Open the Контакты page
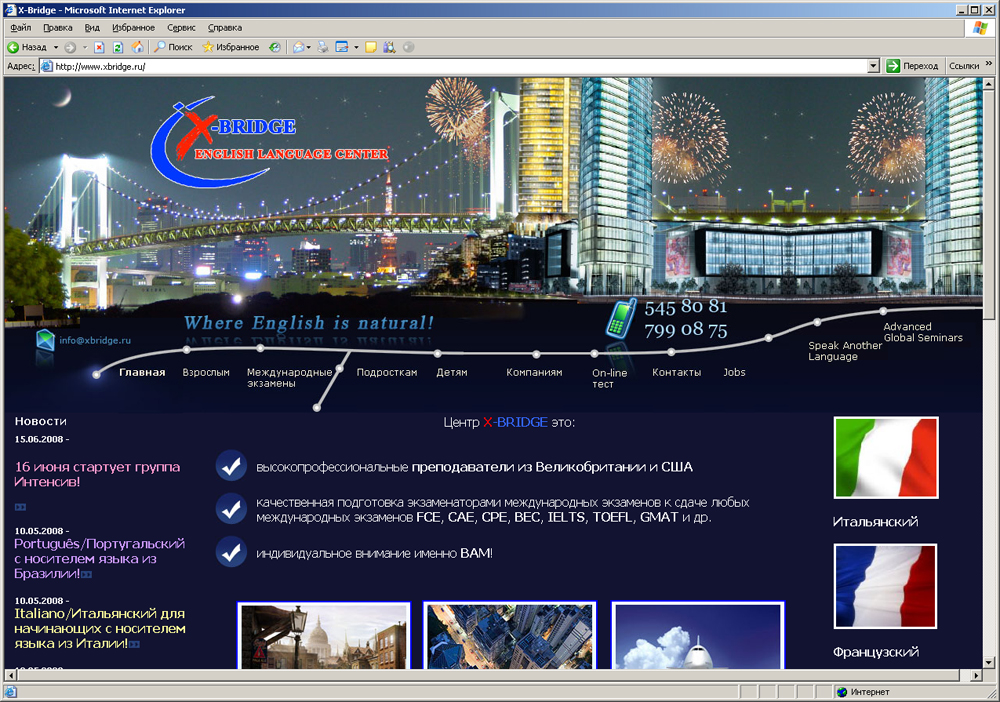1000x702 pixels. click(x=677, y=372)
